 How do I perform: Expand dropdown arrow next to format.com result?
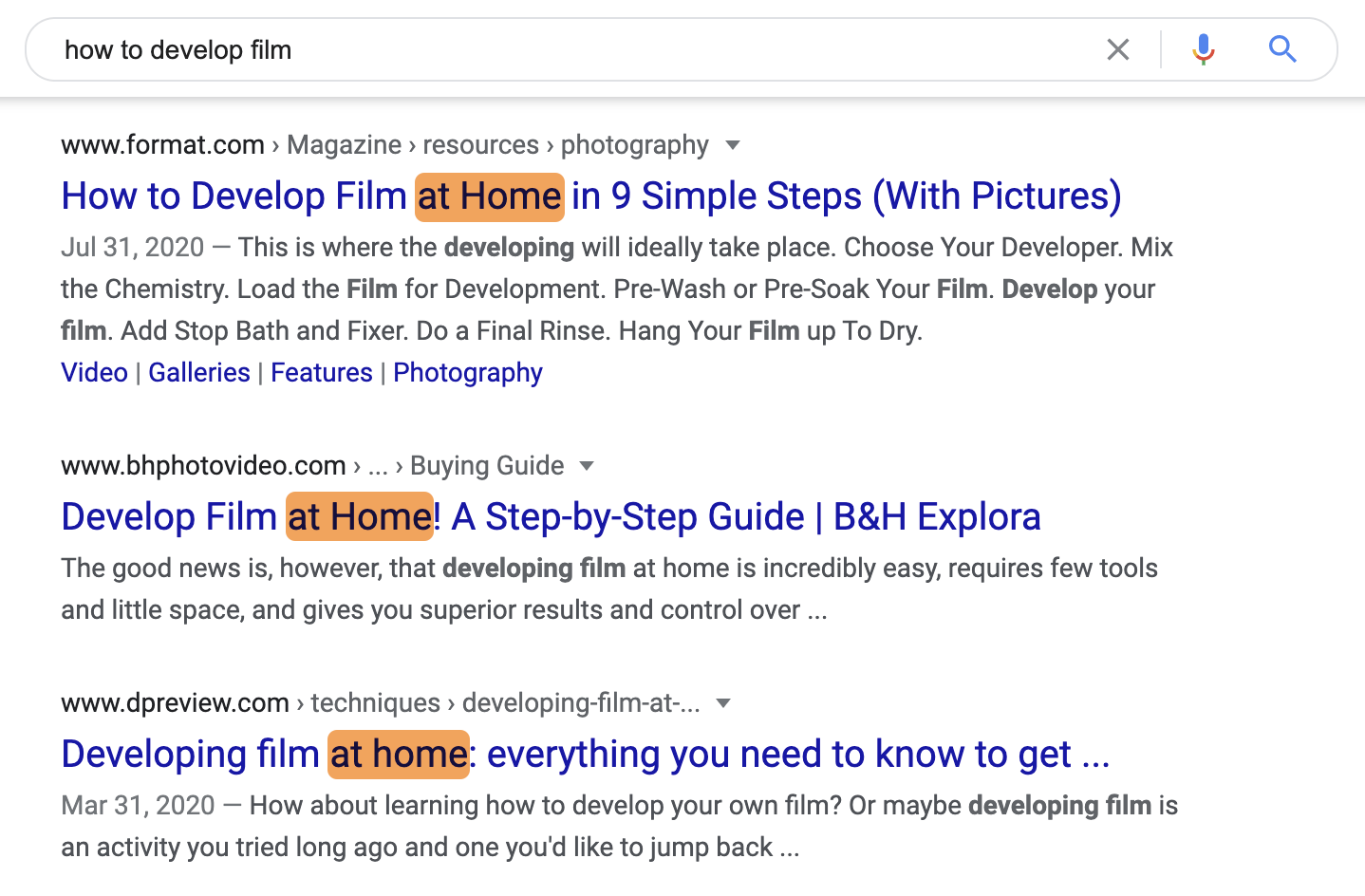732,145
